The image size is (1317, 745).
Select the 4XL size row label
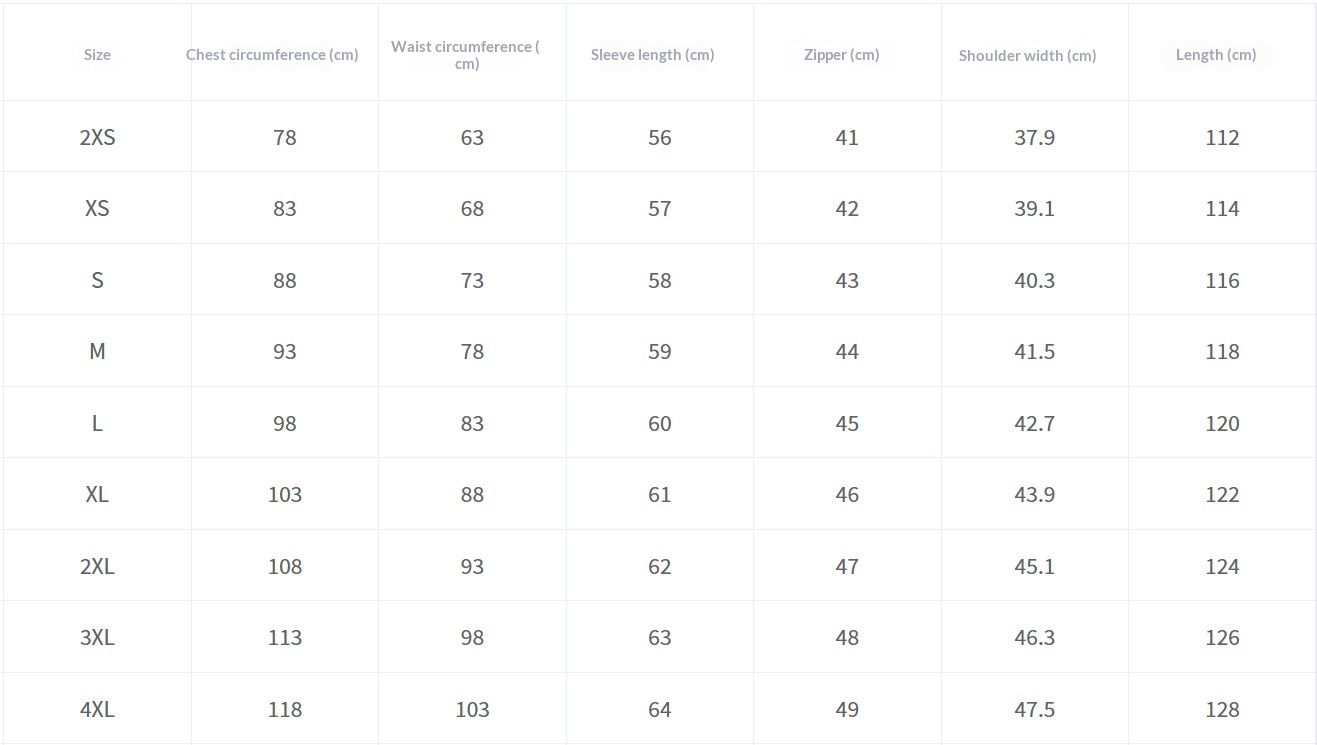[97, 710]
